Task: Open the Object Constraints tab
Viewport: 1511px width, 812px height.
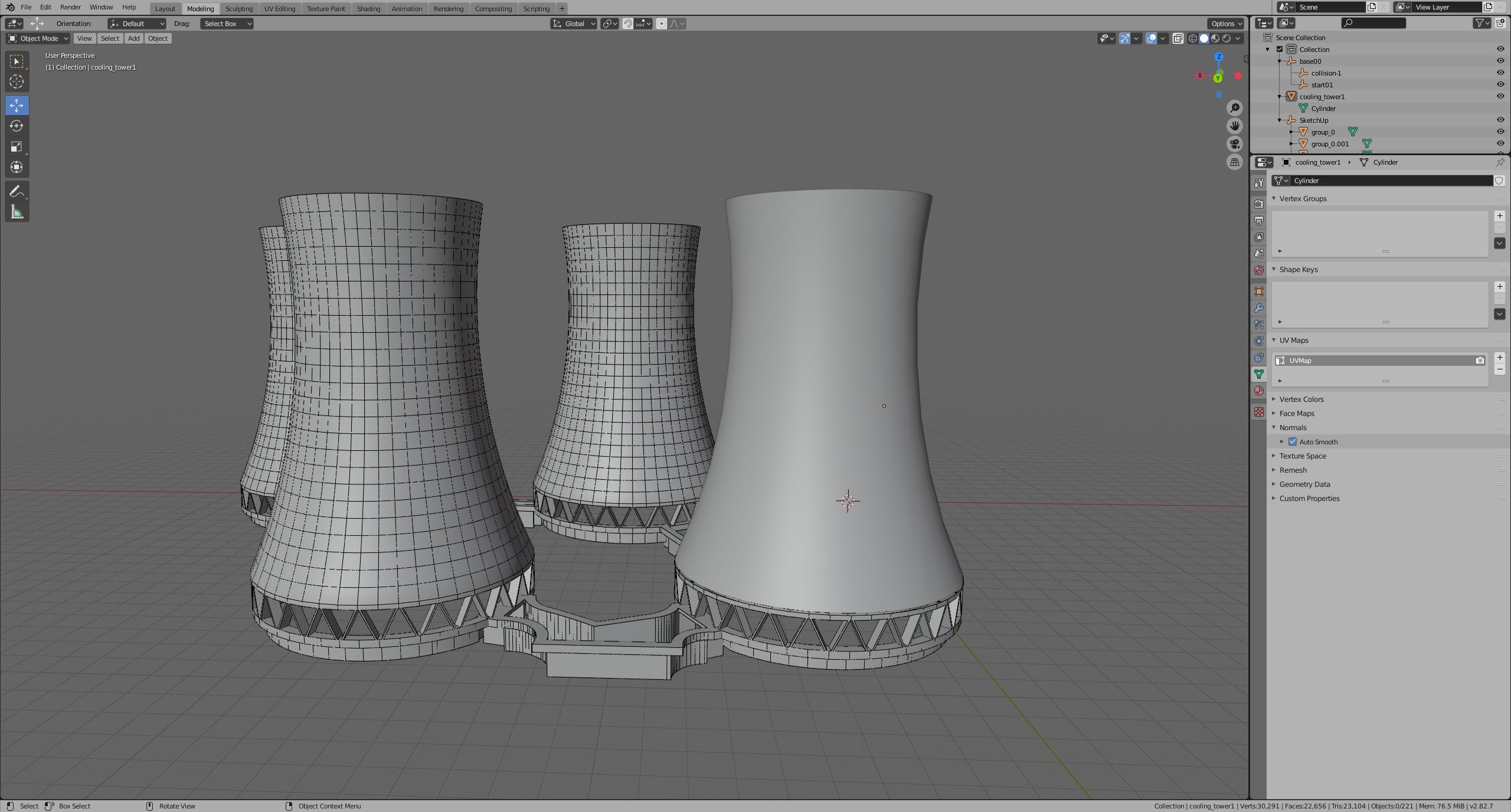Action: click(x=1259, y=357)
